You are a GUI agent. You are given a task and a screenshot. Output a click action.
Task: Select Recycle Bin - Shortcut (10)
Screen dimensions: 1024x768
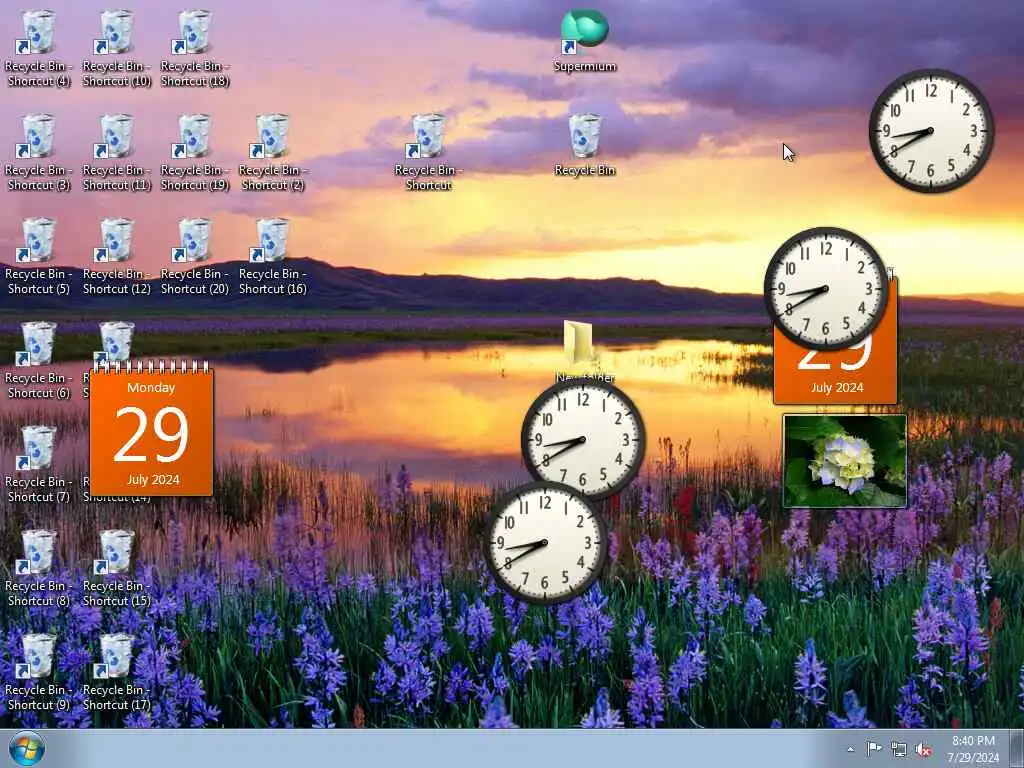tap(116, 48)
